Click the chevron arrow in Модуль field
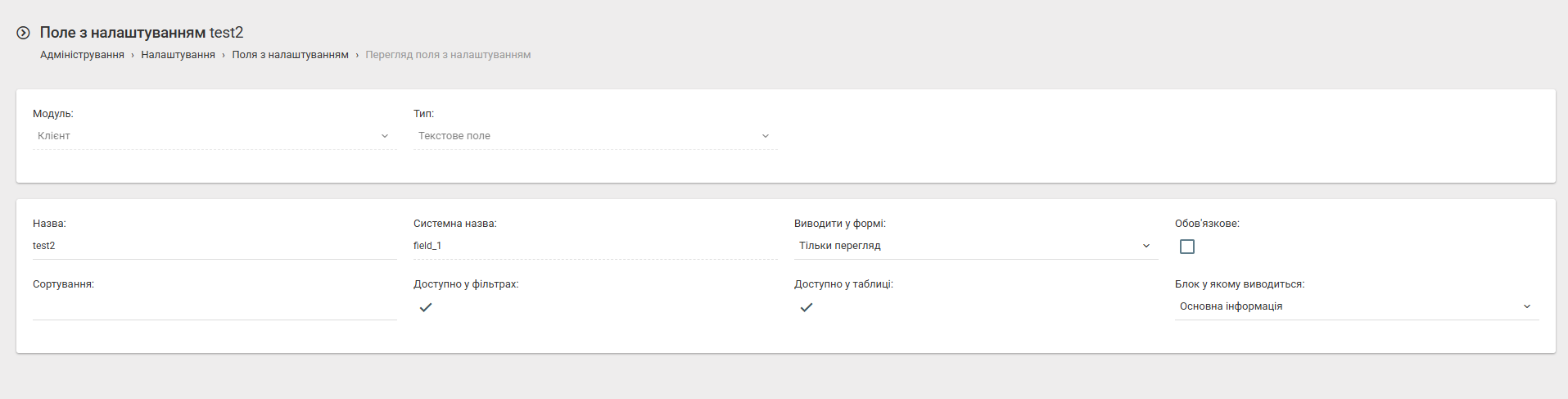The height and width of the screenshot is (399, 1568). tap(385, 136)
